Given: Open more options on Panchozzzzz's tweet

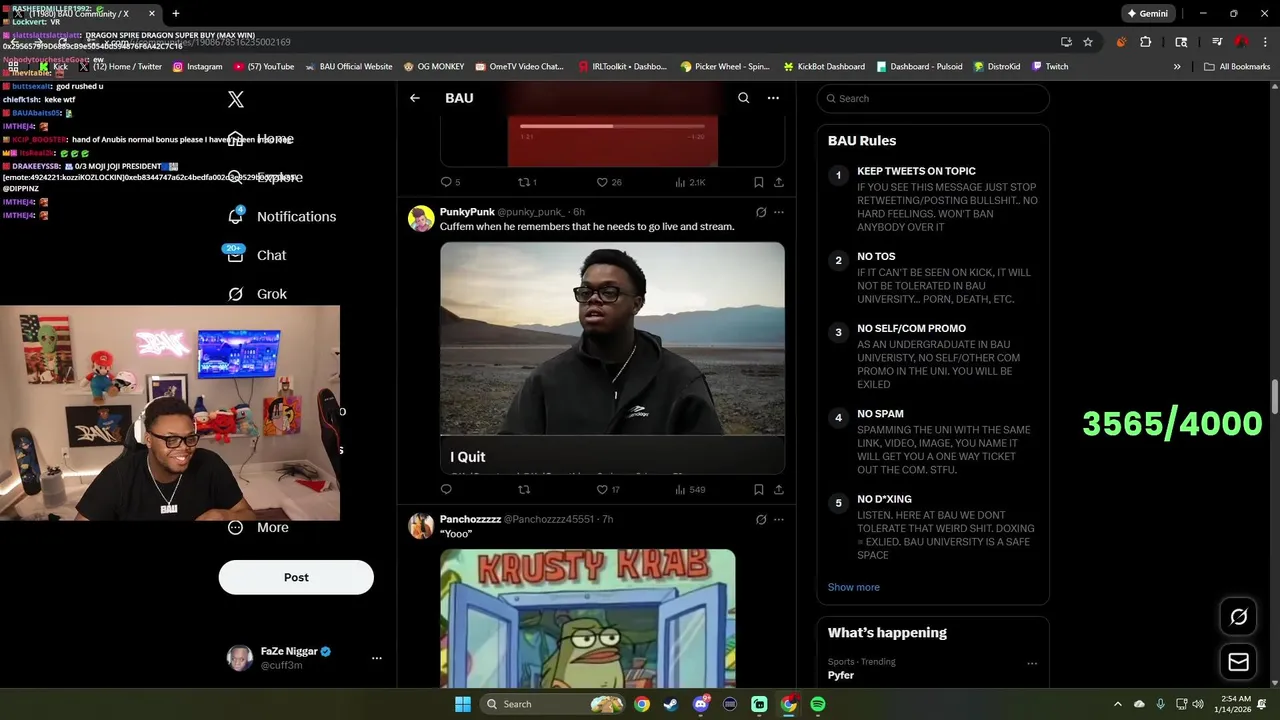Looking at the screenshot, I should [x=779, y=519].
